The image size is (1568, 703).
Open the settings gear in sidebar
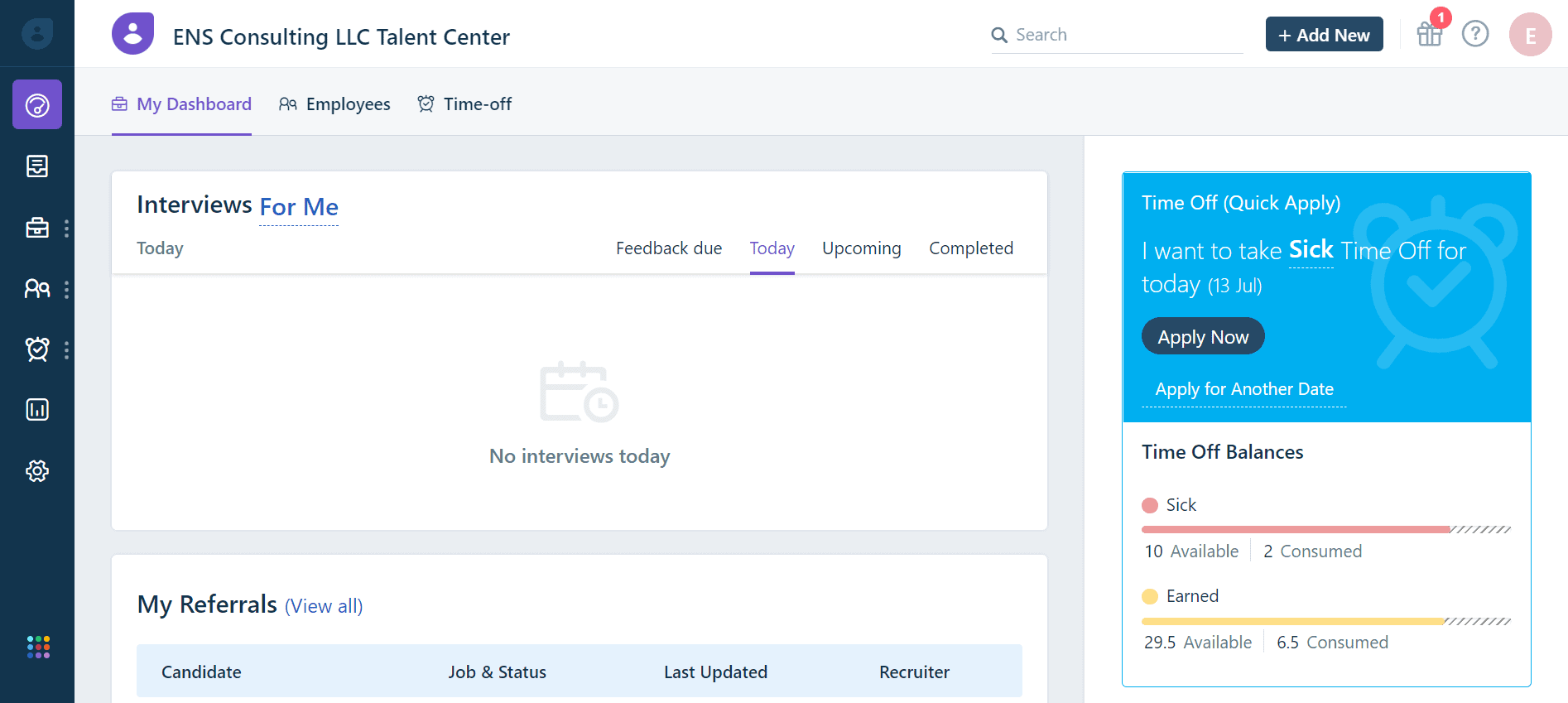(37, 471)
